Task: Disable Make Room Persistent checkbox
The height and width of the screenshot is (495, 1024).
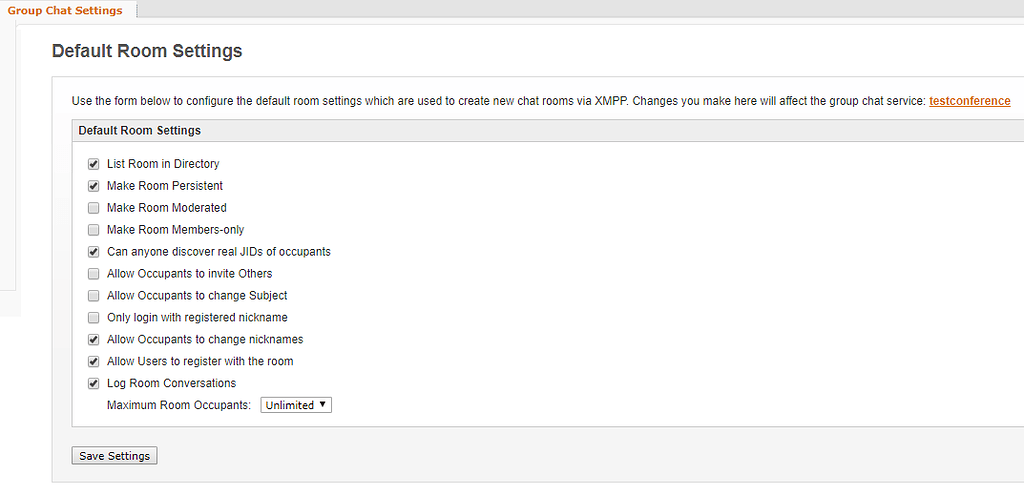Action: (93, 186)
